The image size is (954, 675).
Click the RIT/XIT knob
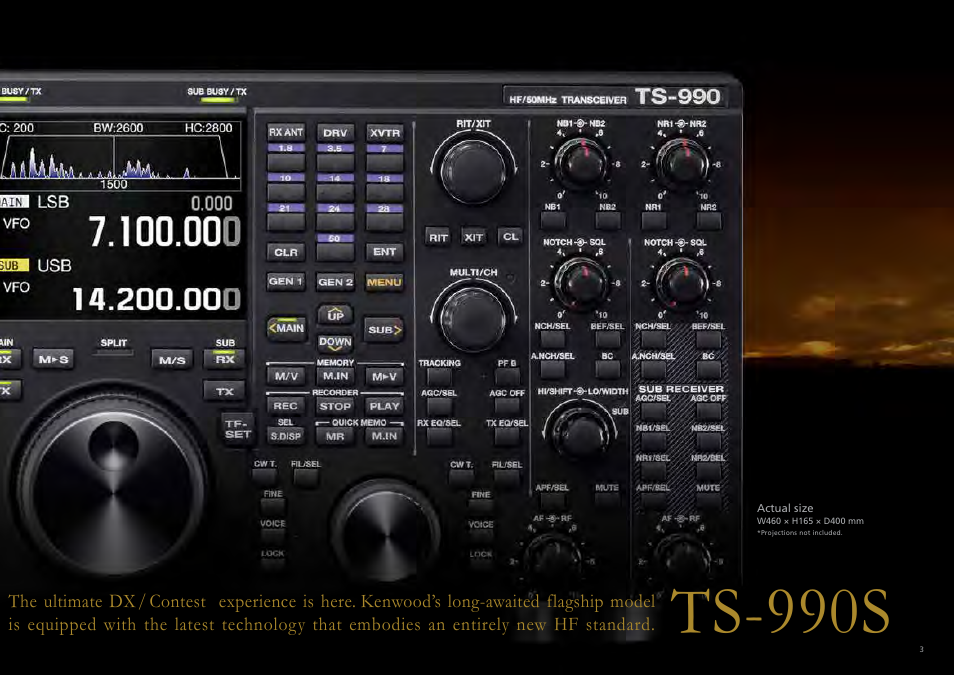tap(473, 169)
